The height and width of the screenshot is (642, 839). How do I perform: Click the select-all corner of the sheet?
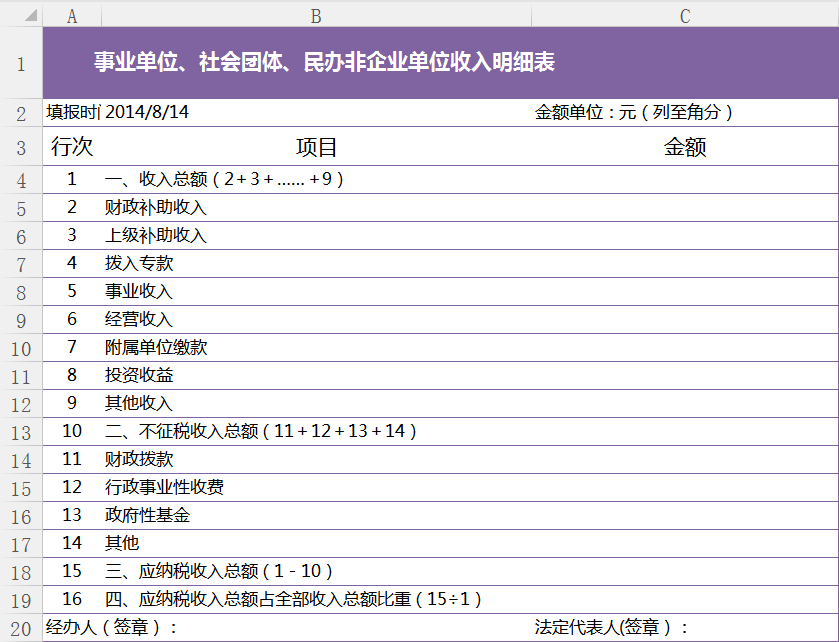click(x=20, y=14)
